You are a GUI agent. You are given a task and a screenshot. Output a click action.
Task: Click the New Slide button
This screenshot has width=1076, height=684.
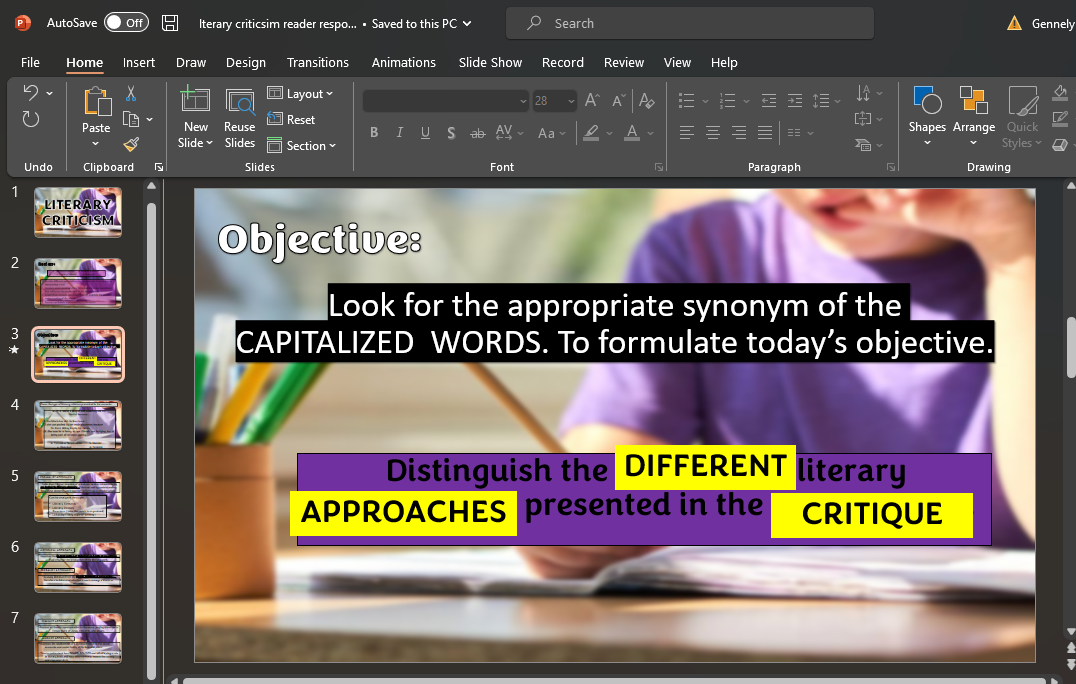[195, 102]
